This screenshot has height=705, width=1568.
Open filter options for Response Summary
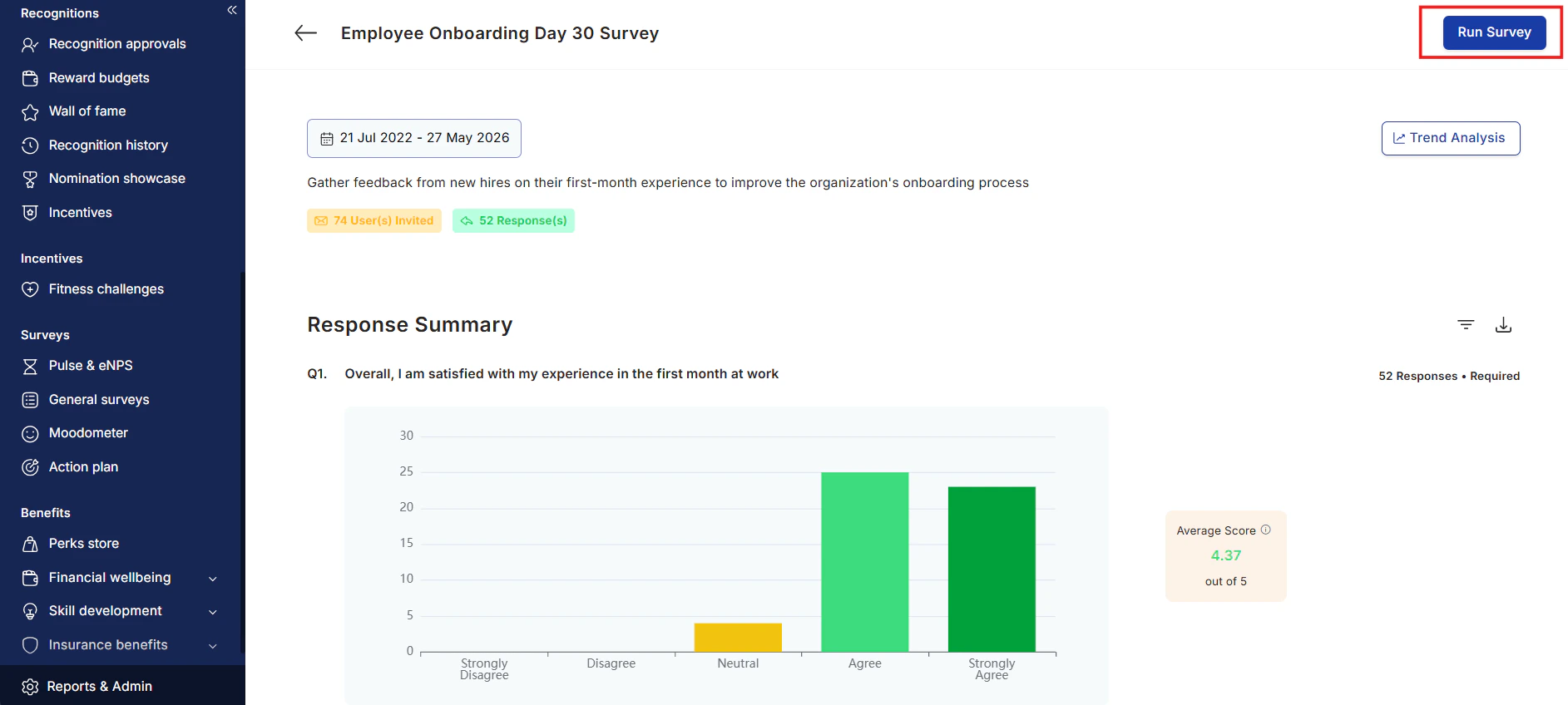click(x=1466, y=324)
